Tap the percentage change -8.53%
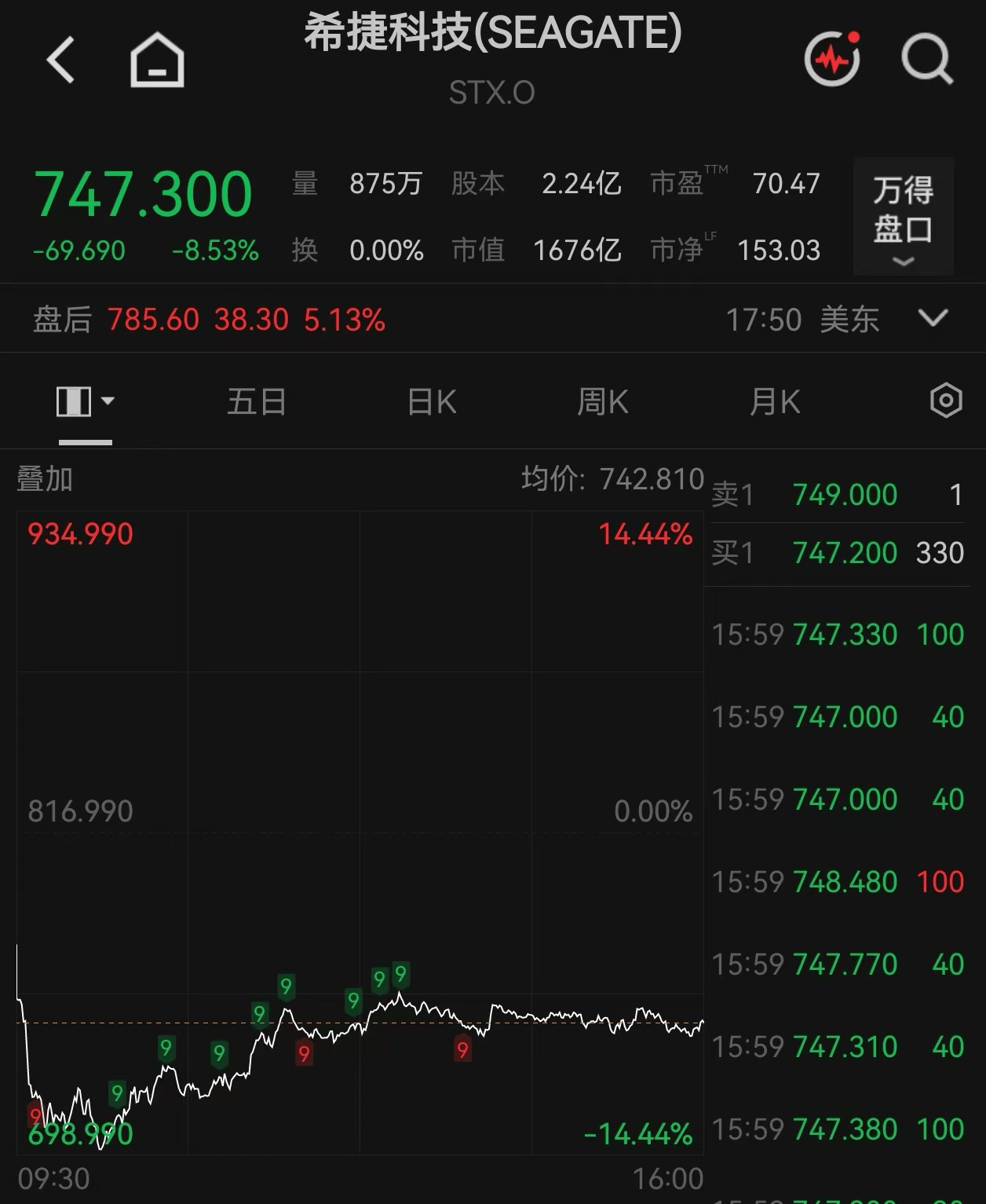 pos(215,251)
